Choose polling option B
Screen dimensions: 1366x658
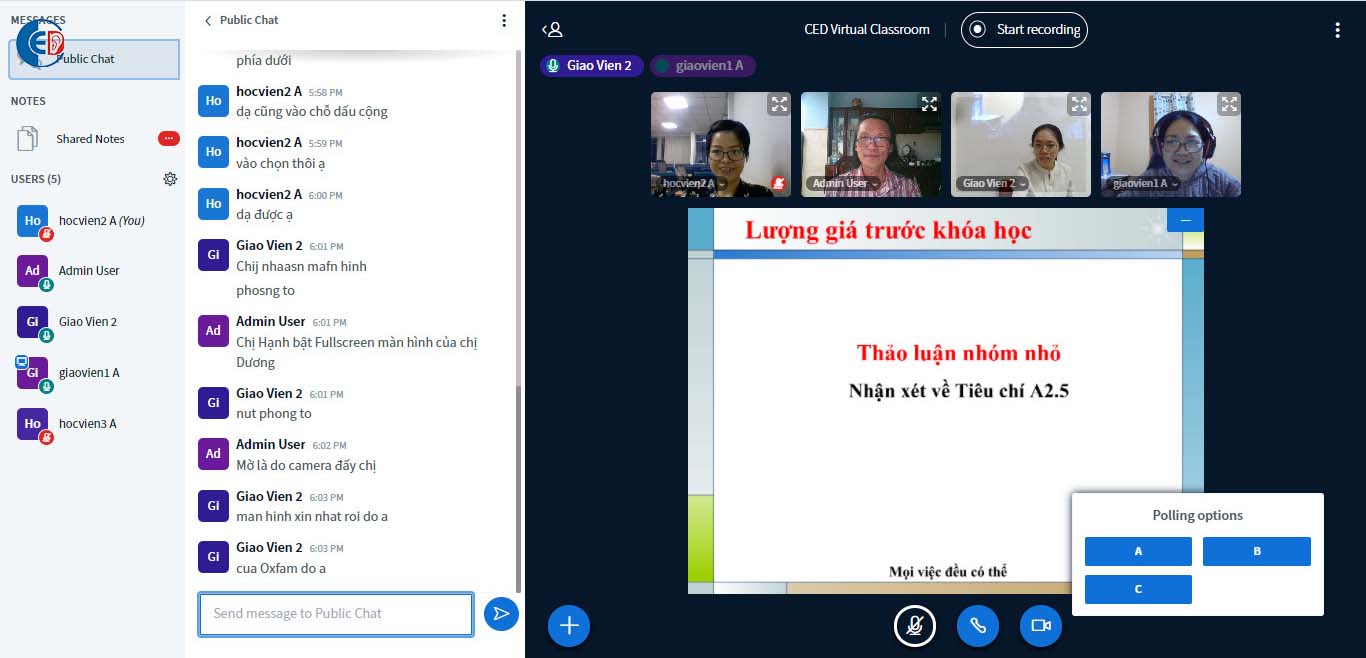(x=1256, y=551)
